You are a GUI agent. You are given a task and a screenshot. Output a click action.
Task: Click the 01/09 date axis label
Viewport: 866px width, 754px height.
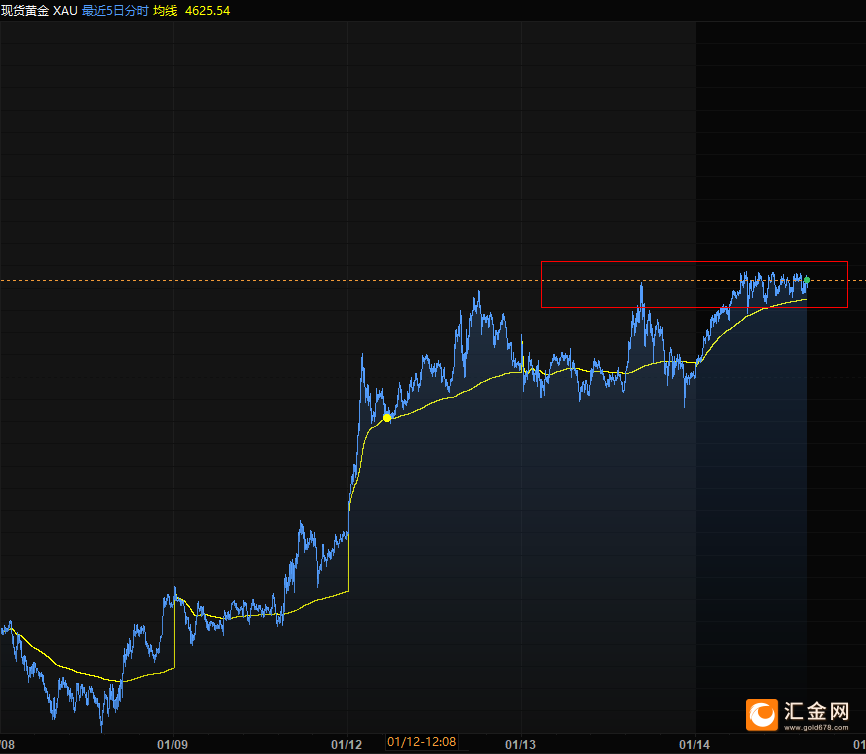coord(172,745)
